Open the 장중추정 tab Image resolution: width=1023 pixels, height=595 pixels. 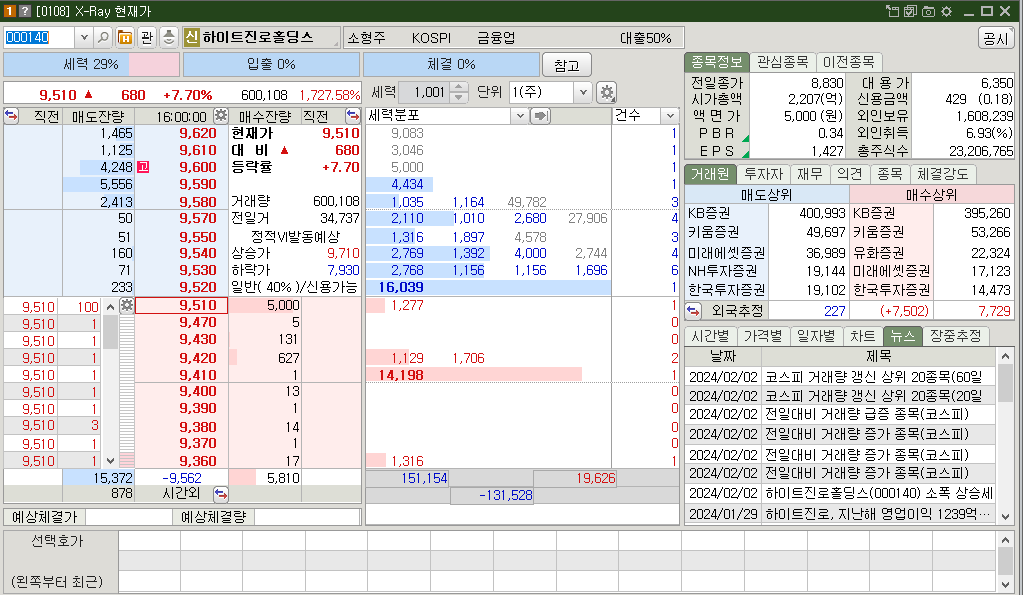tap(955, 336)
